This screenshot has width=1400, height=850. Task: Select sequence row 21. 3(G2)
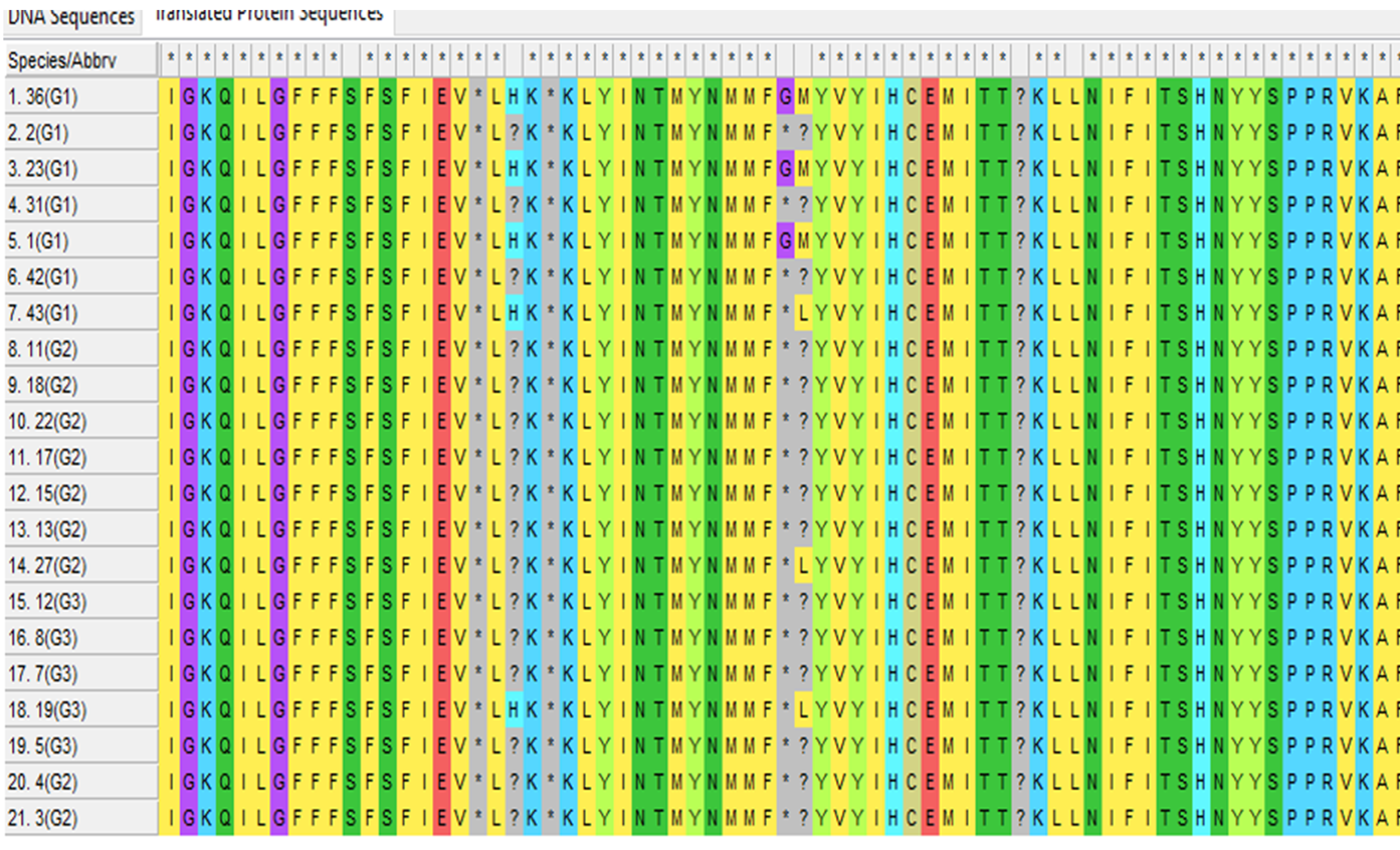(81, 818)
